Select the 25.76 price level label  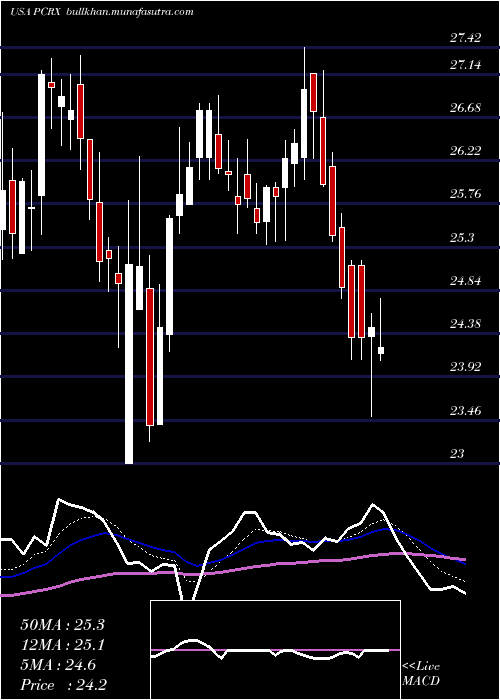[x=466, y=194]
